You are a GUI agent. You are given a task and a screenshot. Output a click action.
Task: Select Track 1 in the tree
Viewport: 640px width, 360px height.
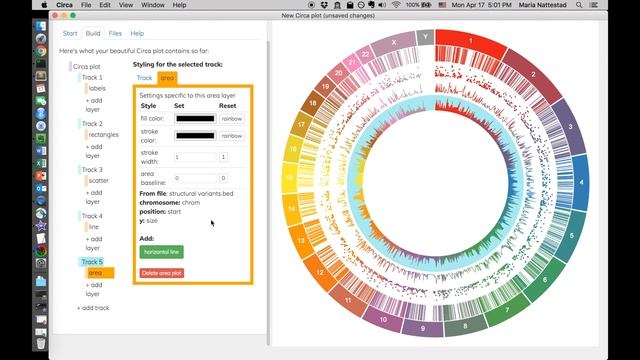click(92, 77)
